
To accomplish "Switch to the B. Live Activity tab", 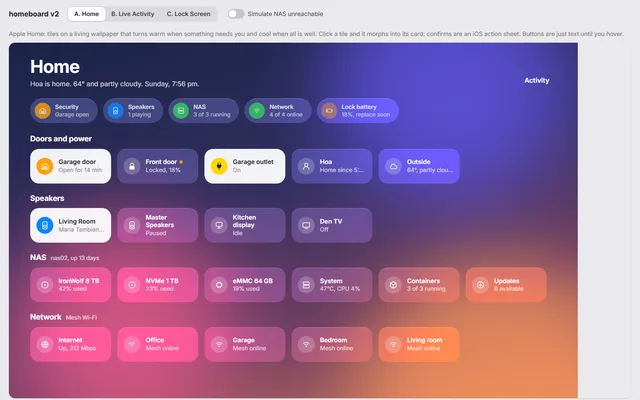I will tap(133, 14).
